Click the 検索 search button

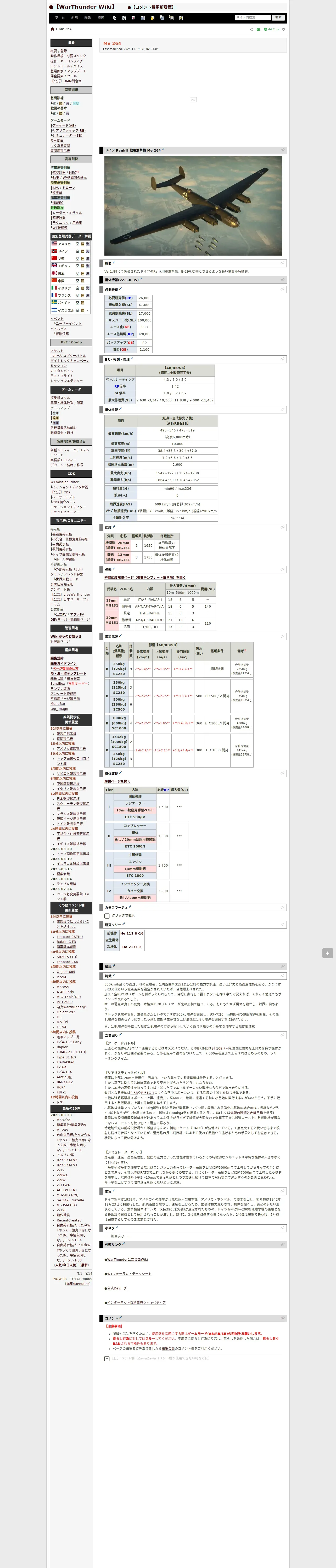(279, 18)
